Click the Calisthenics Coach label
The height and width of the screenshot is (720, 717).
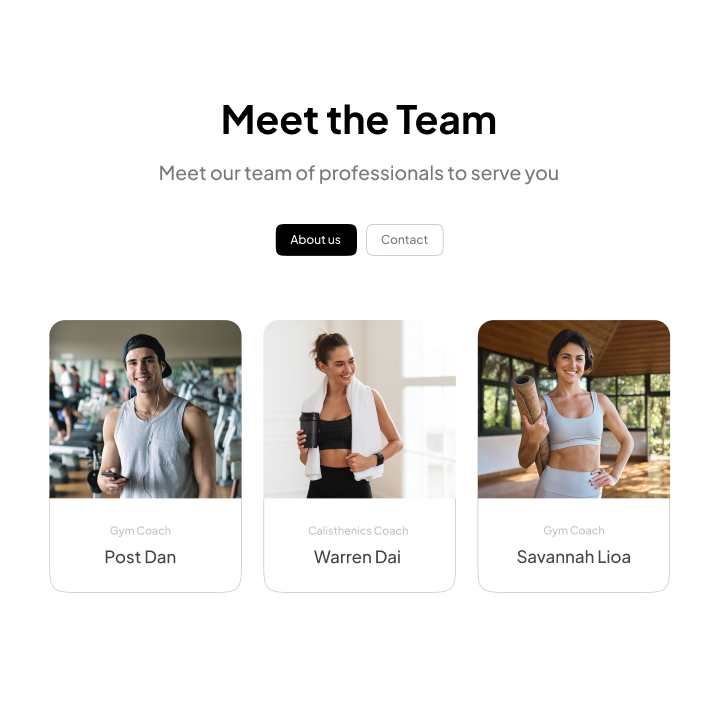358,531
